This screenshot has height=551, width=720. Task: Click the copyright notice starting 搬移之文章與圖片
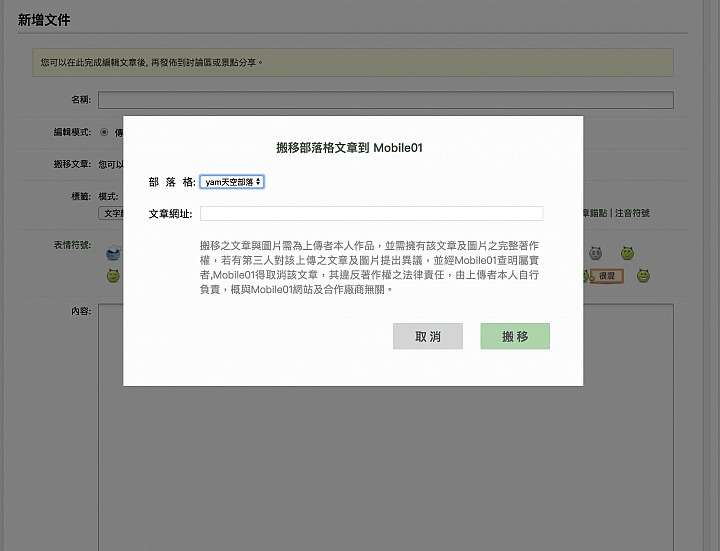pyautogui.click(x=369, y=267)
